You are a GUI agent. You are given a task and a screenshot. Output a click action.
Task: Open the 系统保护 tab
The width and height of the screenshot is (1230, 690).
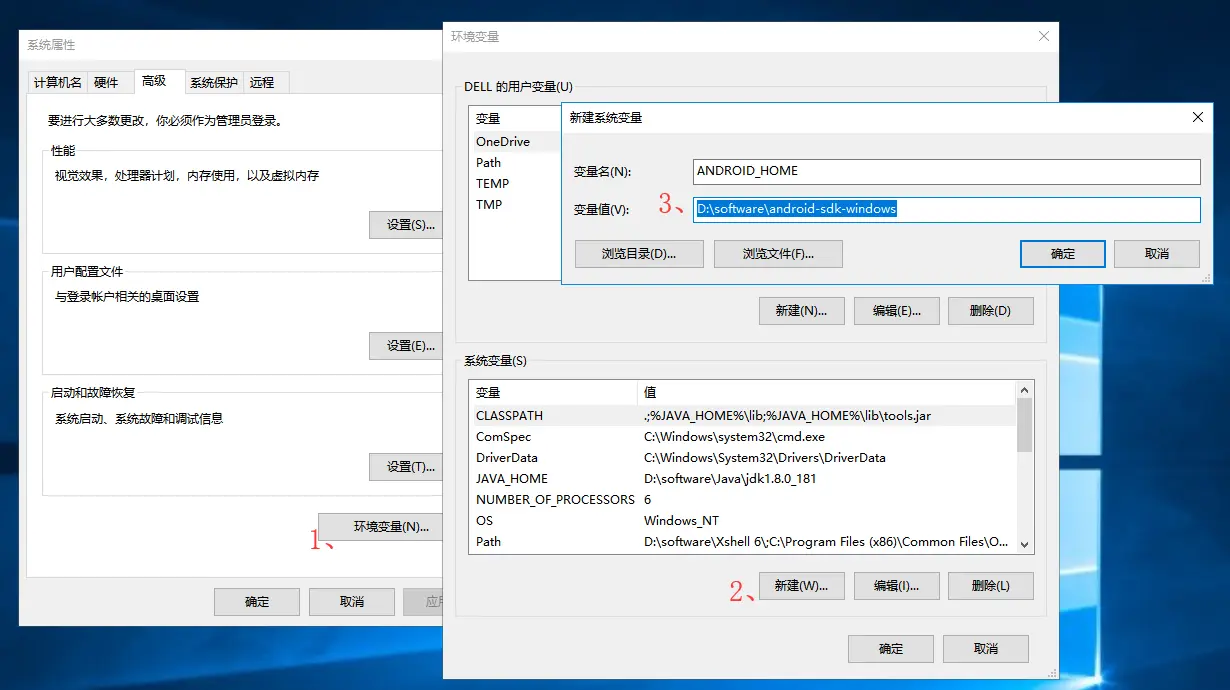click(x=214, y=82)
